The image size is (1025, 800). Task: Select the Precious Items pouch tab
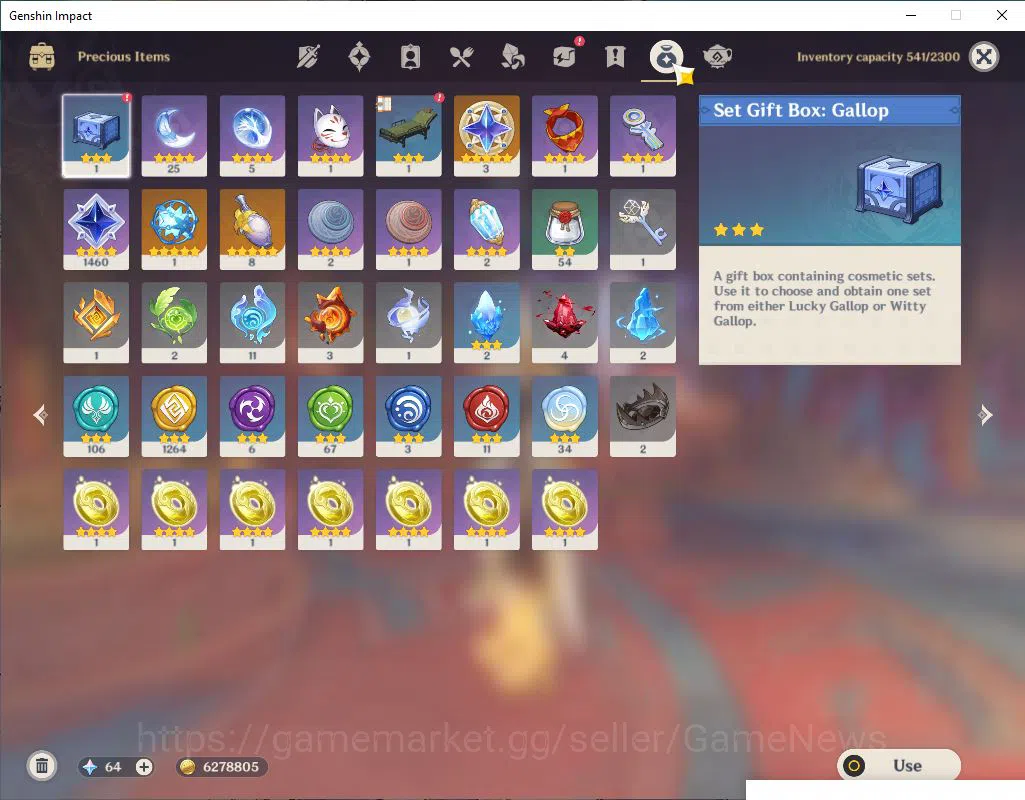[666, 57]
